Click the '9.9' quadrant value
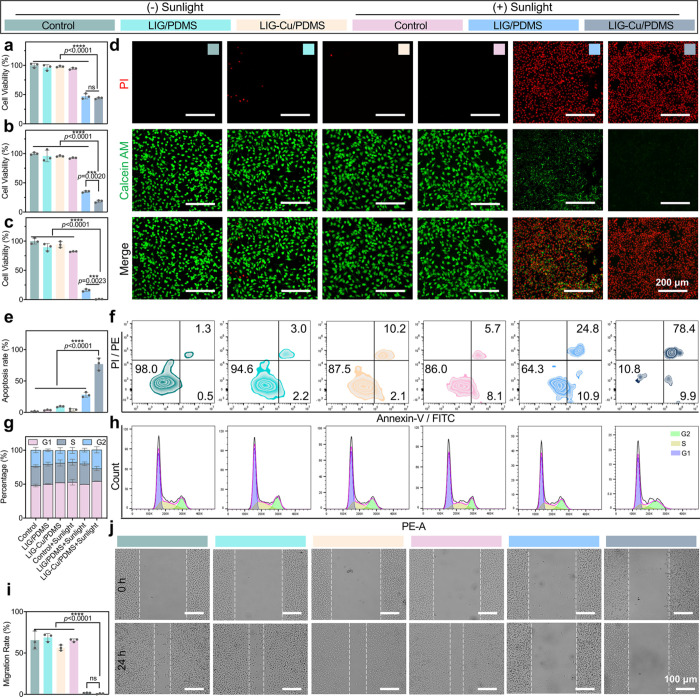The image size is (700, 697). point(688,396)
